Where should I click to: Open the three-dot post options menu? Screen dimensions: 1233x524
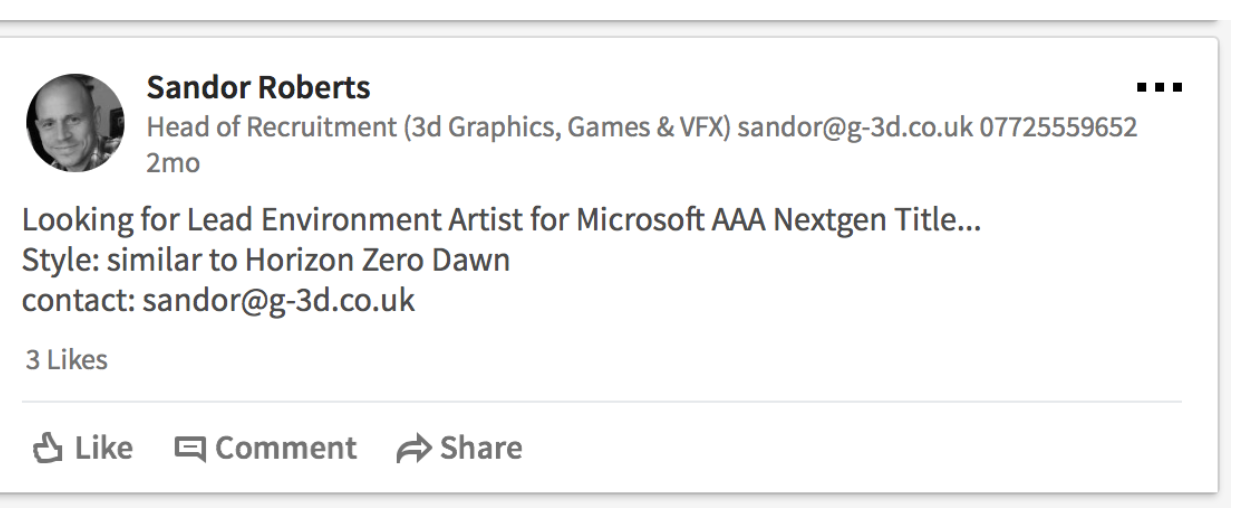[1160, 89]
